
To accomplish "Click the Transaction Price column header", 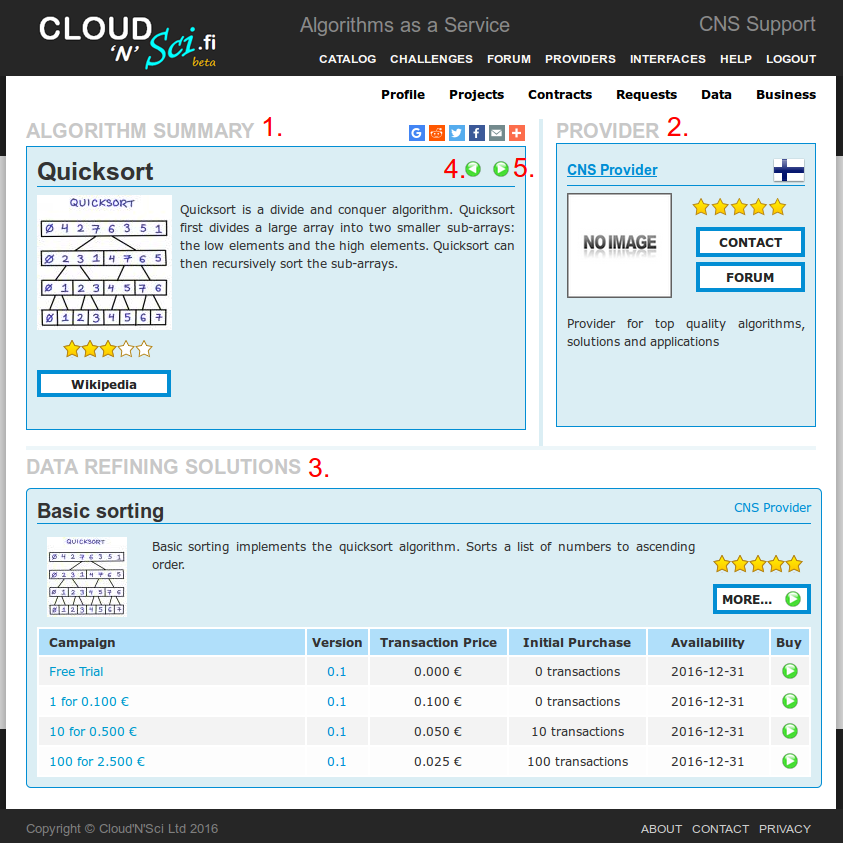I will pyautogui.click(x=438, y=642).
